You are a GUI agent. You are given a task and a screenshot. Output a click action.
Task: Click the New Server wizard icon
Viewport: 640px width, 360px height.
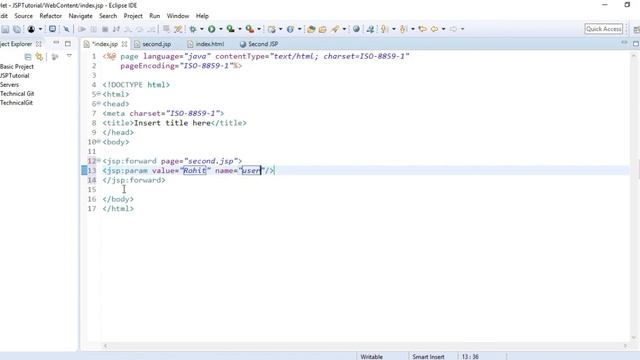[271, 29]
